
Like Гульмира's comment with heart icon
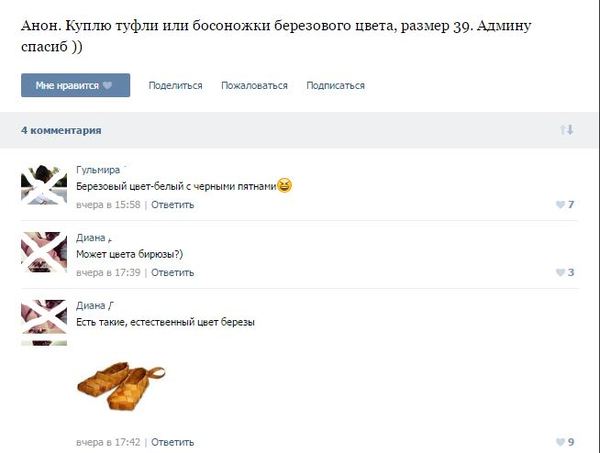[x=560, y=205]
